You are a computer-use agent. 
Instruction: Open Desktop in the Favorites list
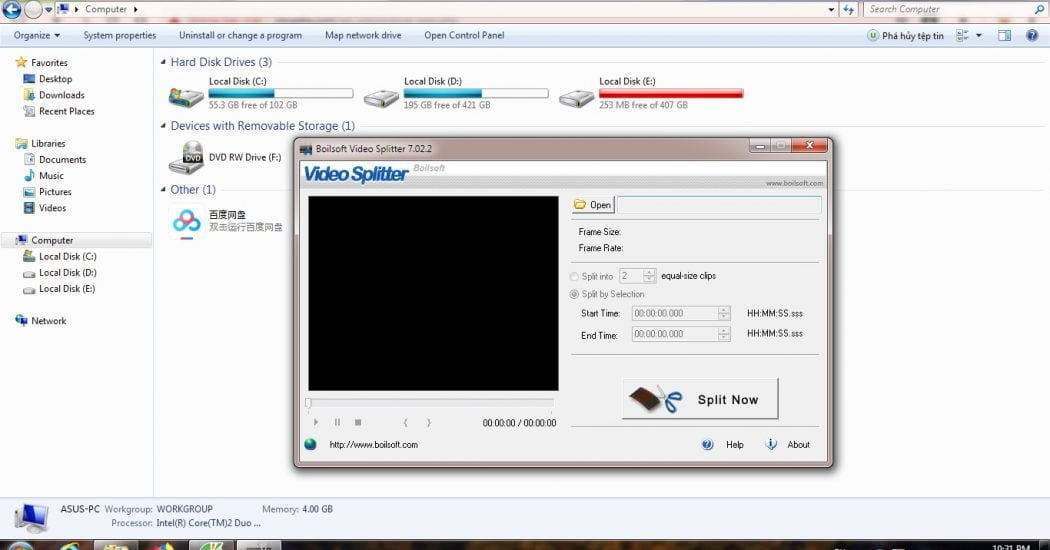(55, 78)
